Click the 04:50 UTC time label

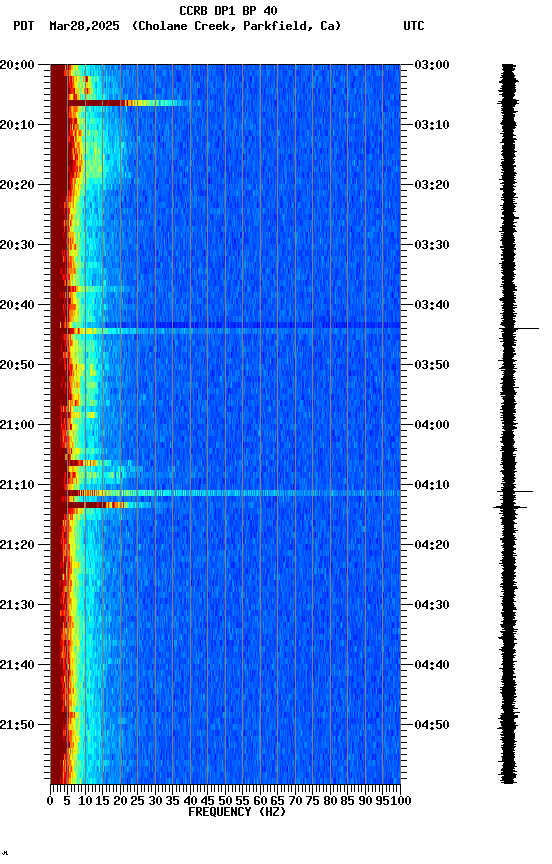[432, 726]
